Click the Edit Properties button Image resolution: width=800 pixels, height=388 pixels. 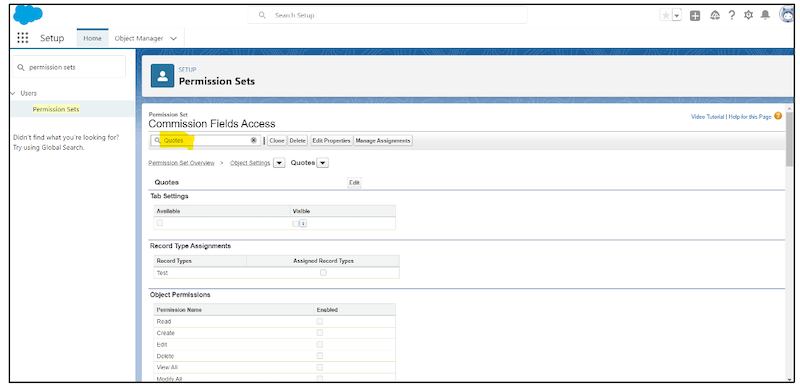pyautogui.click(x=331, y=140)
